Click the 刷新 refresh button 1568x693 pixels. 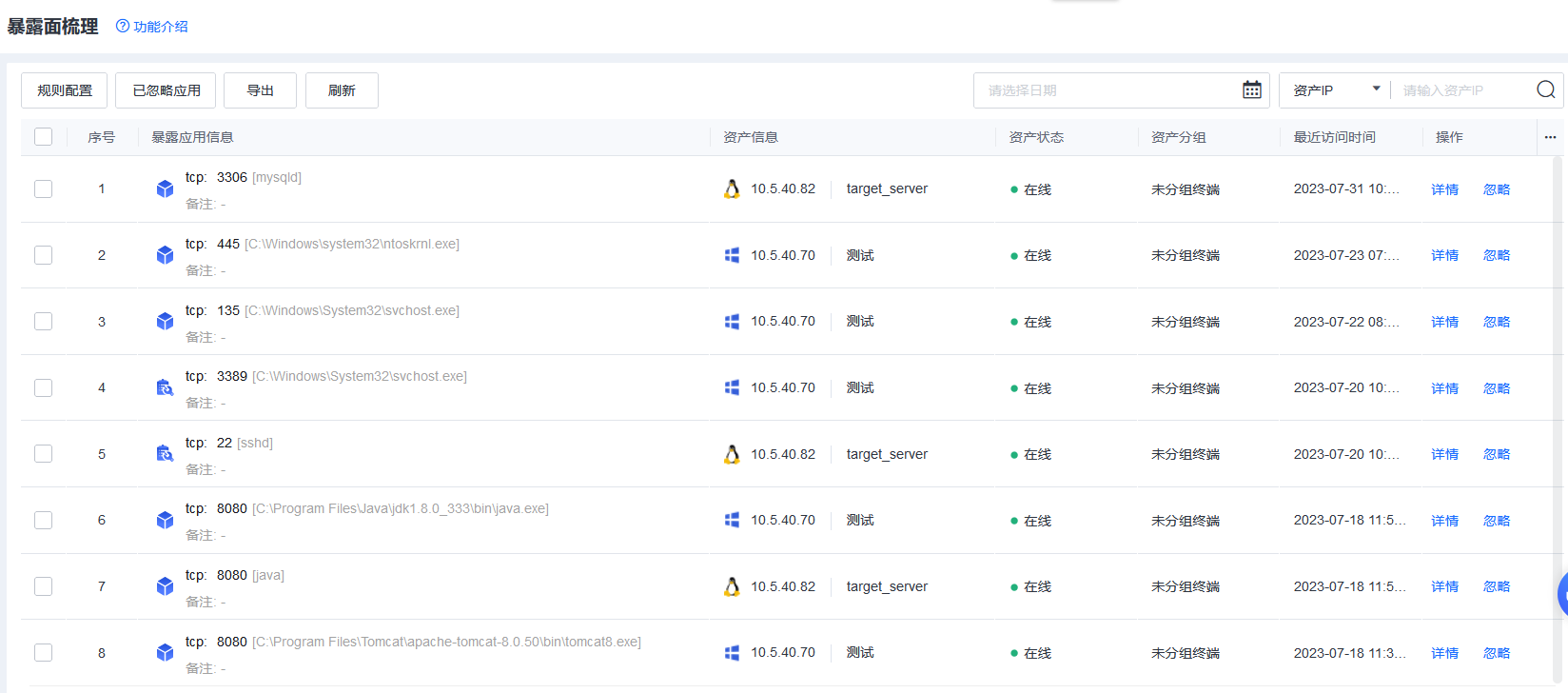pos(342,90)
